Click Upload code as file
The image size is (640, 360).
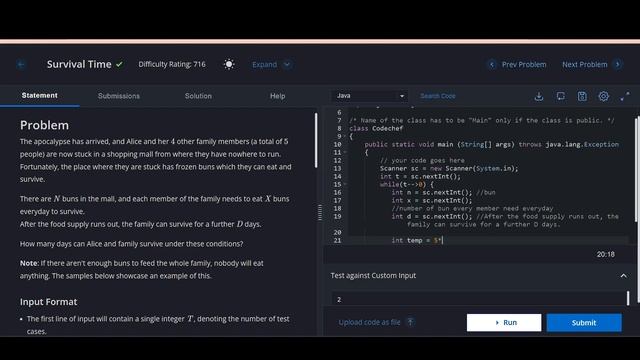point(369,322)
